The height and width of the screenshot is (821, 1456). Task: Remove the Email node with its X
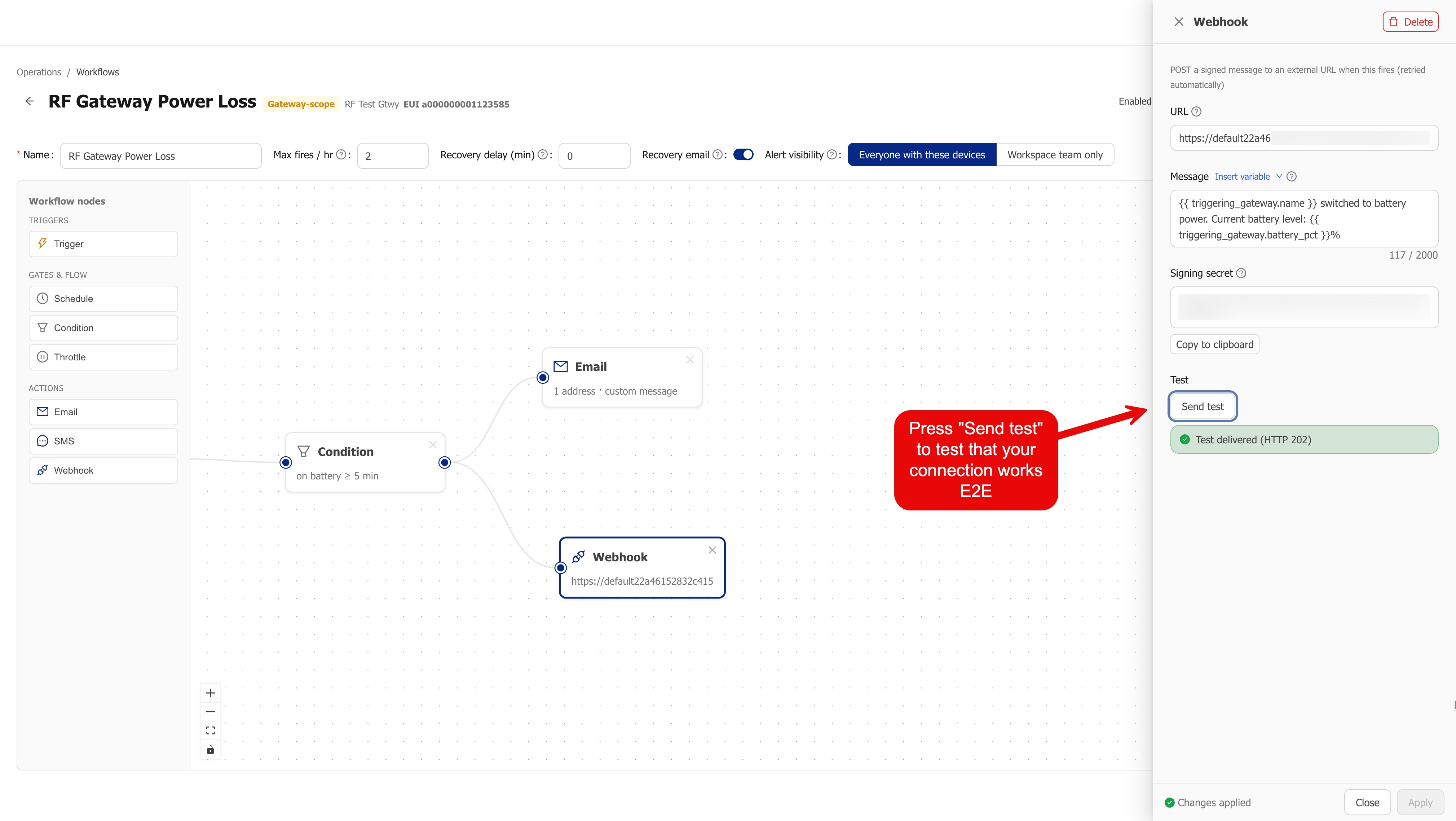(689, 360)
